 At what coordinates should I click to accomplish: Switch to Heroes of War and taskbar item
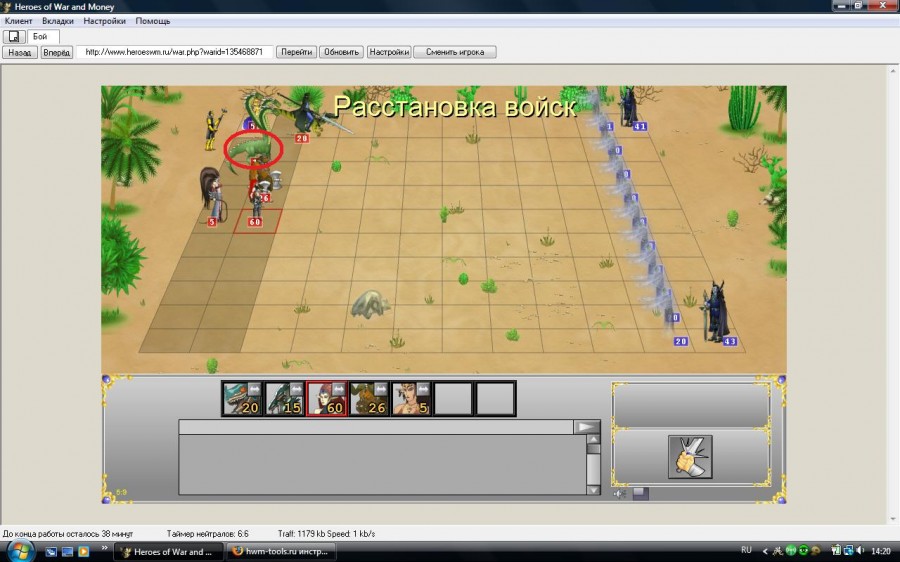pyautogui.click(x=167, y=552)
